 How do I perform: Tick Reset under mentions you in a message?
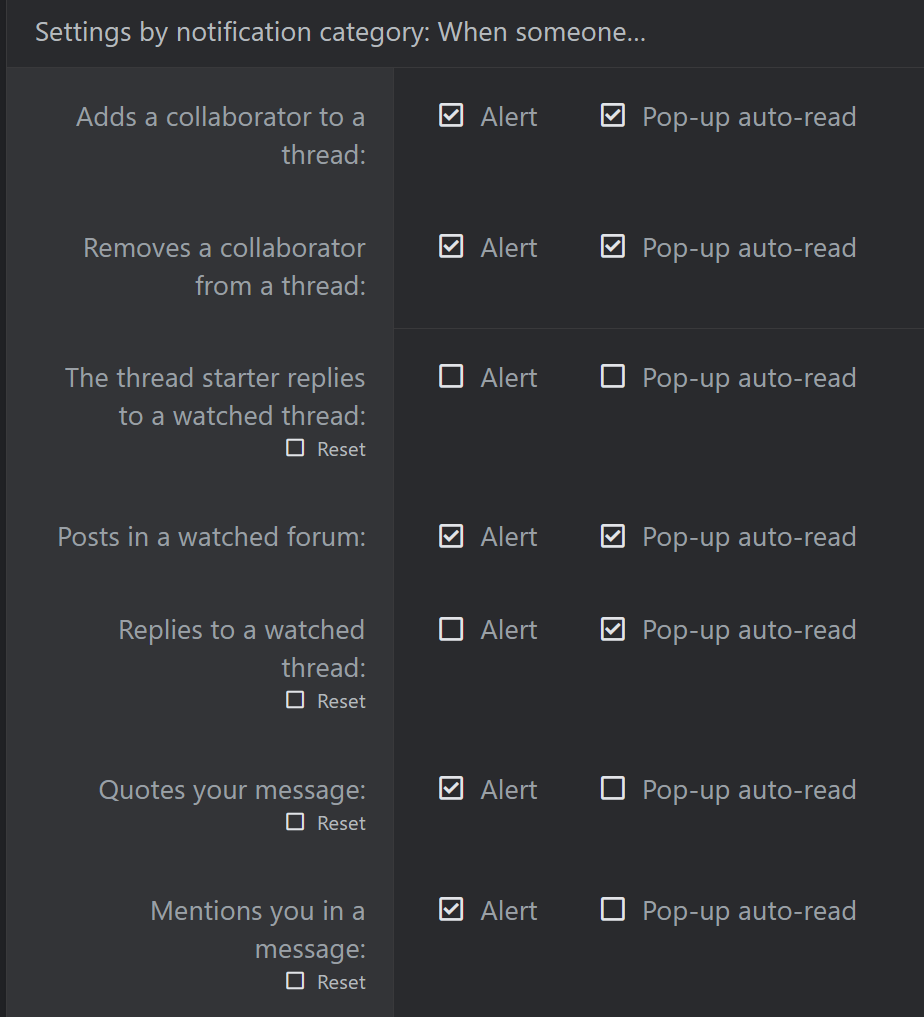coord(295,982)
